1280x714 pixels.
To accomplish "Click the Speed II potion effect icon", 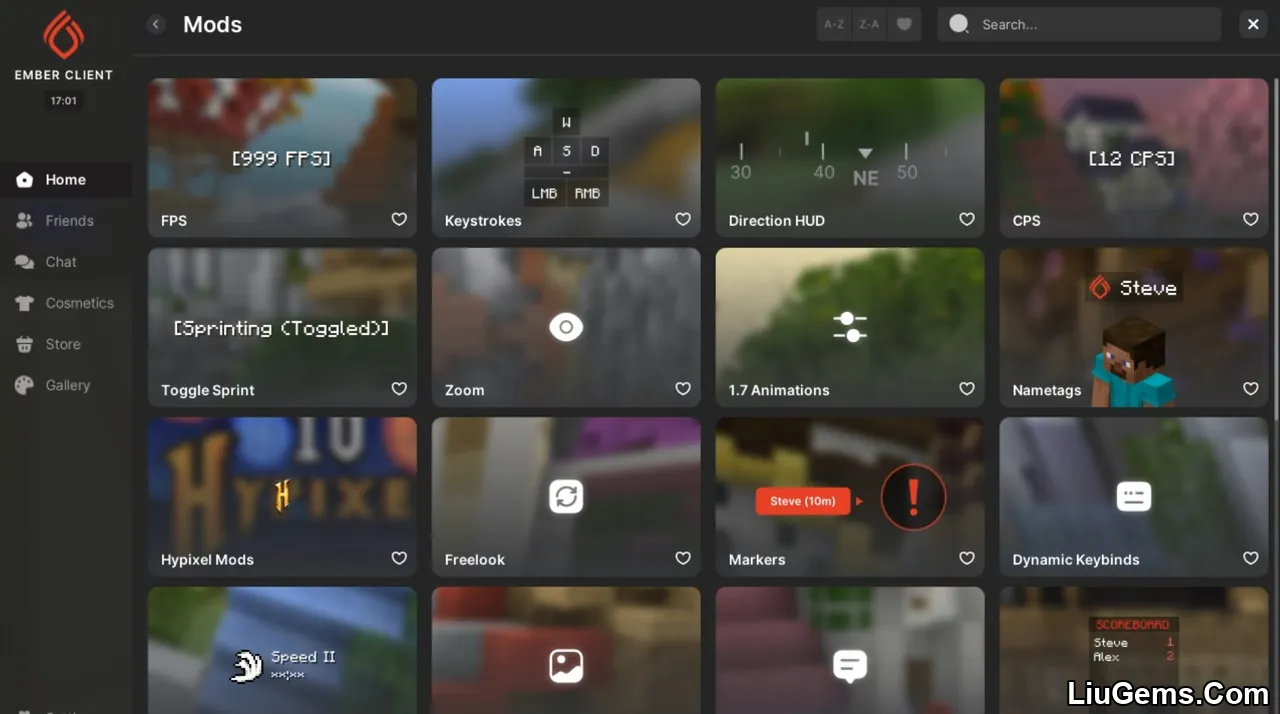I will click(247, 665).
